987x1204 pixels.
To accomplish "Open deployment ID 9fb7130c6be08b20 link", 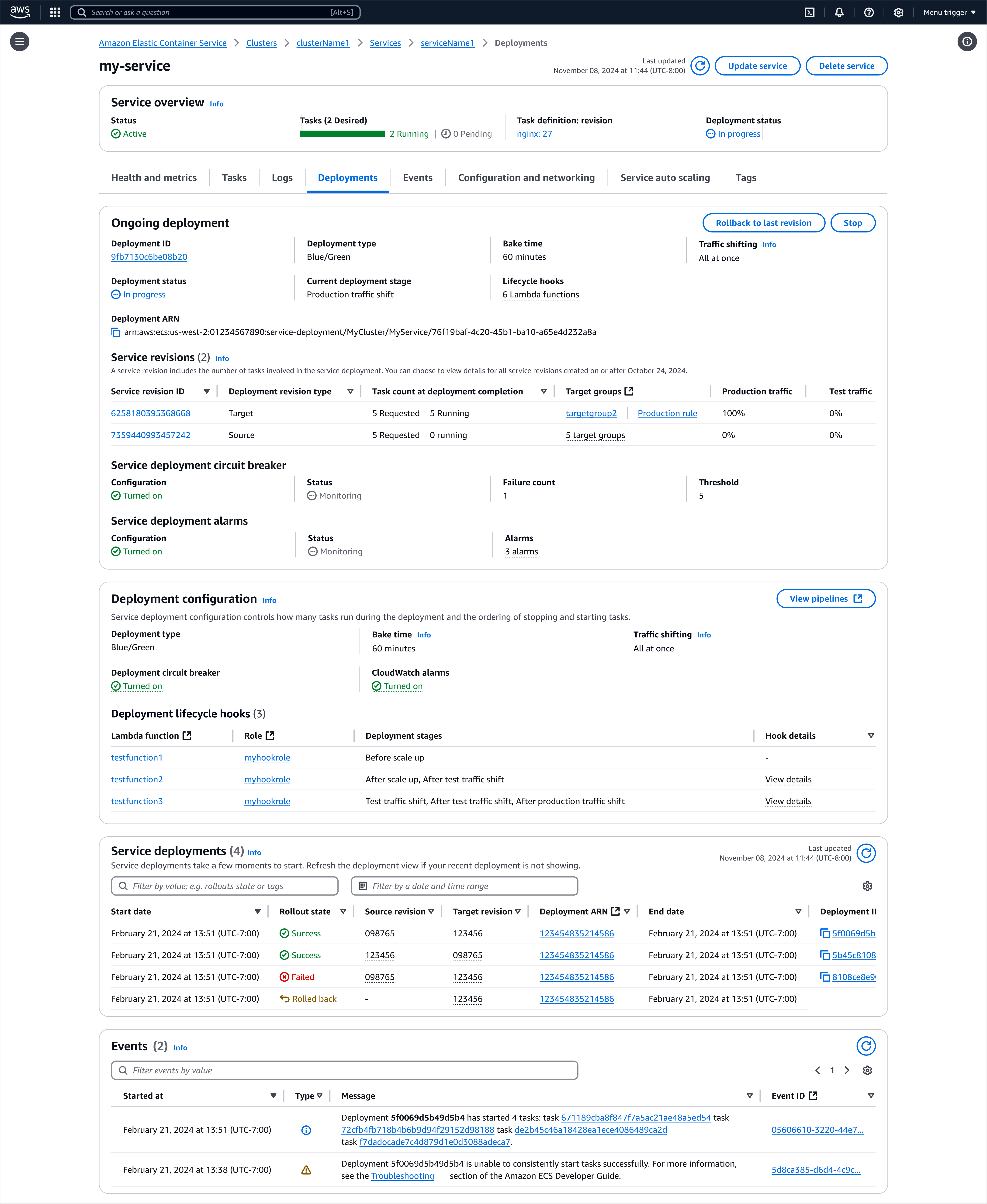I will (x=149, y=257).
